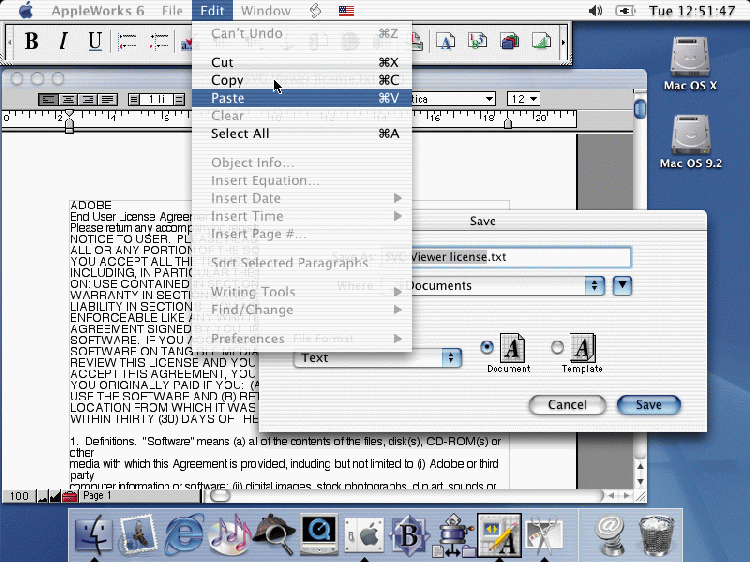Open the AppleWorks 6 application menu

coord(98,11)
